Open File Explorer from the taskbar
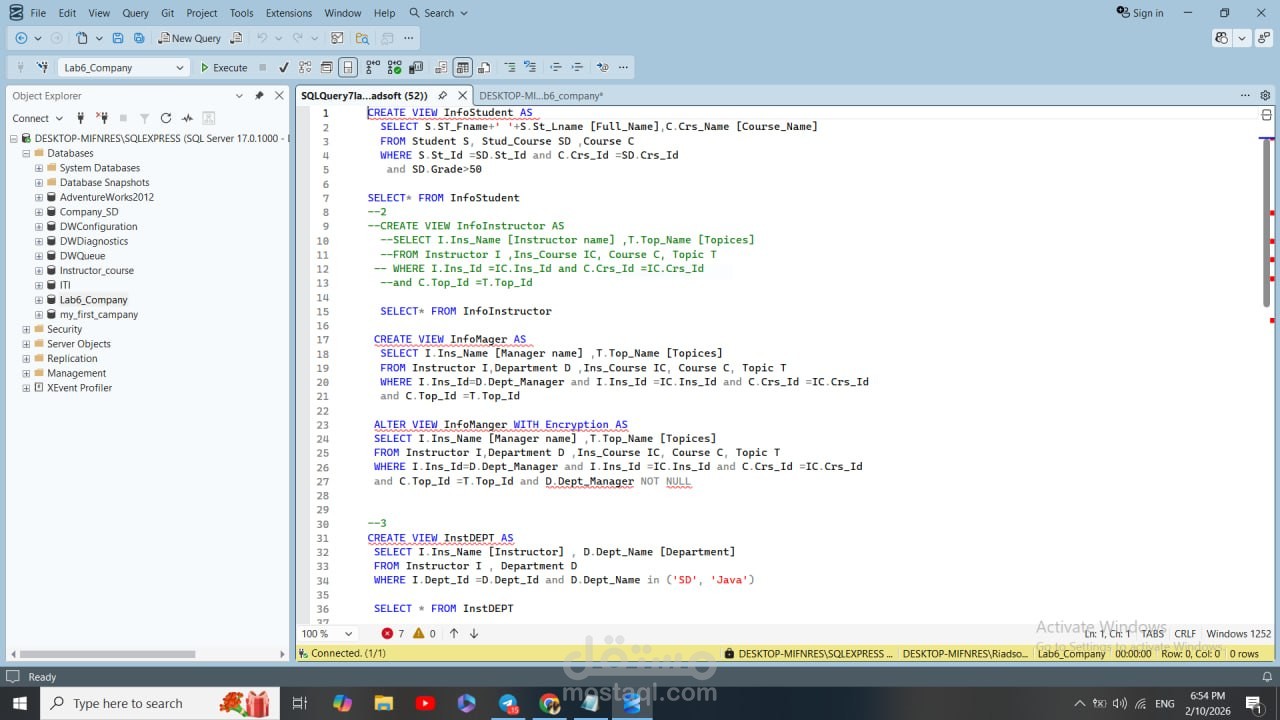Image resolution: width=1280 pixels, height=720 pixels. coord(384,704)
